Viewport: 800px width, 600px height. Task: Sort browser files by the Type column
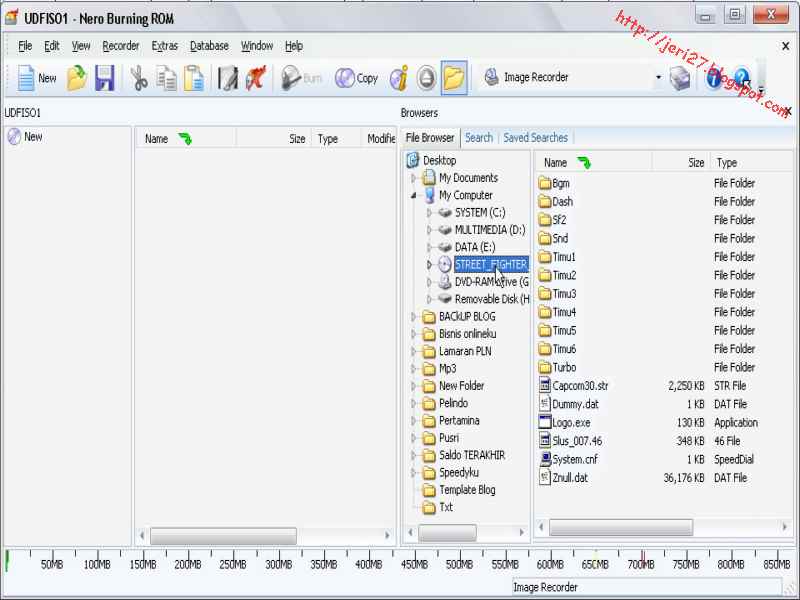point(751,163)
